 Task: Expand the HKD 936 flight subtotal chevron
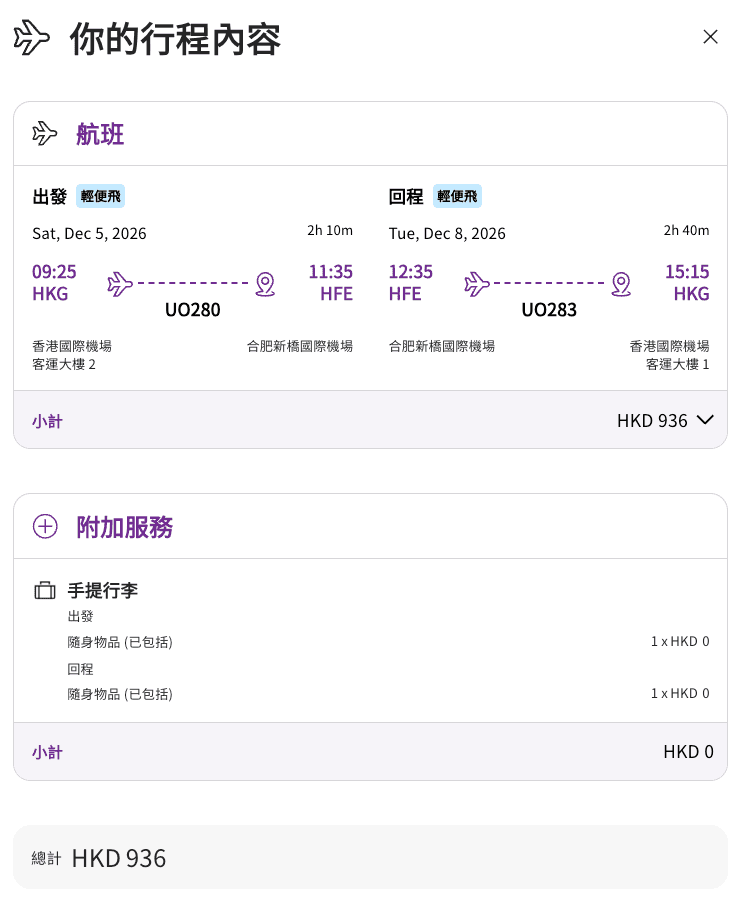(705, 420)
